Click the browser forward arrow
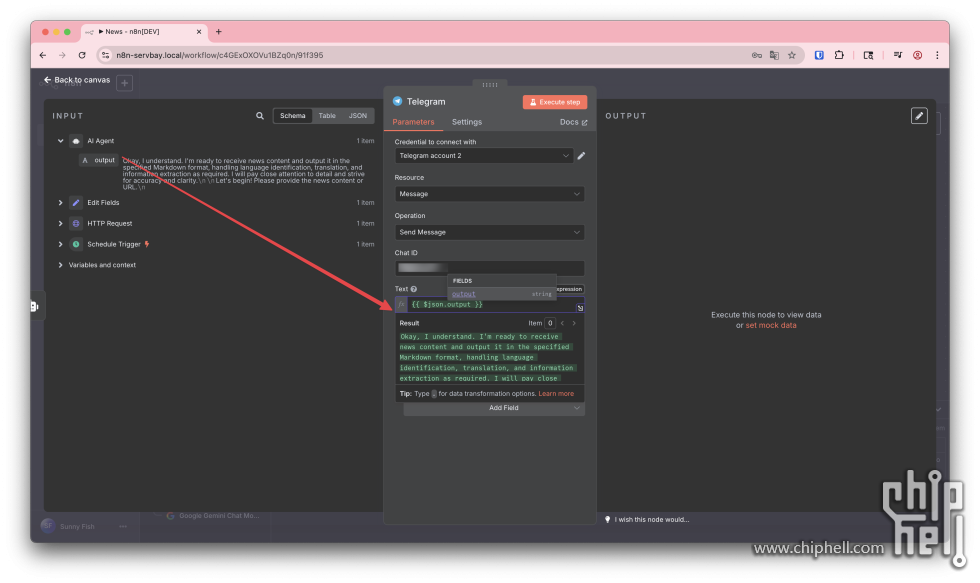 click(x=62, y=55)
